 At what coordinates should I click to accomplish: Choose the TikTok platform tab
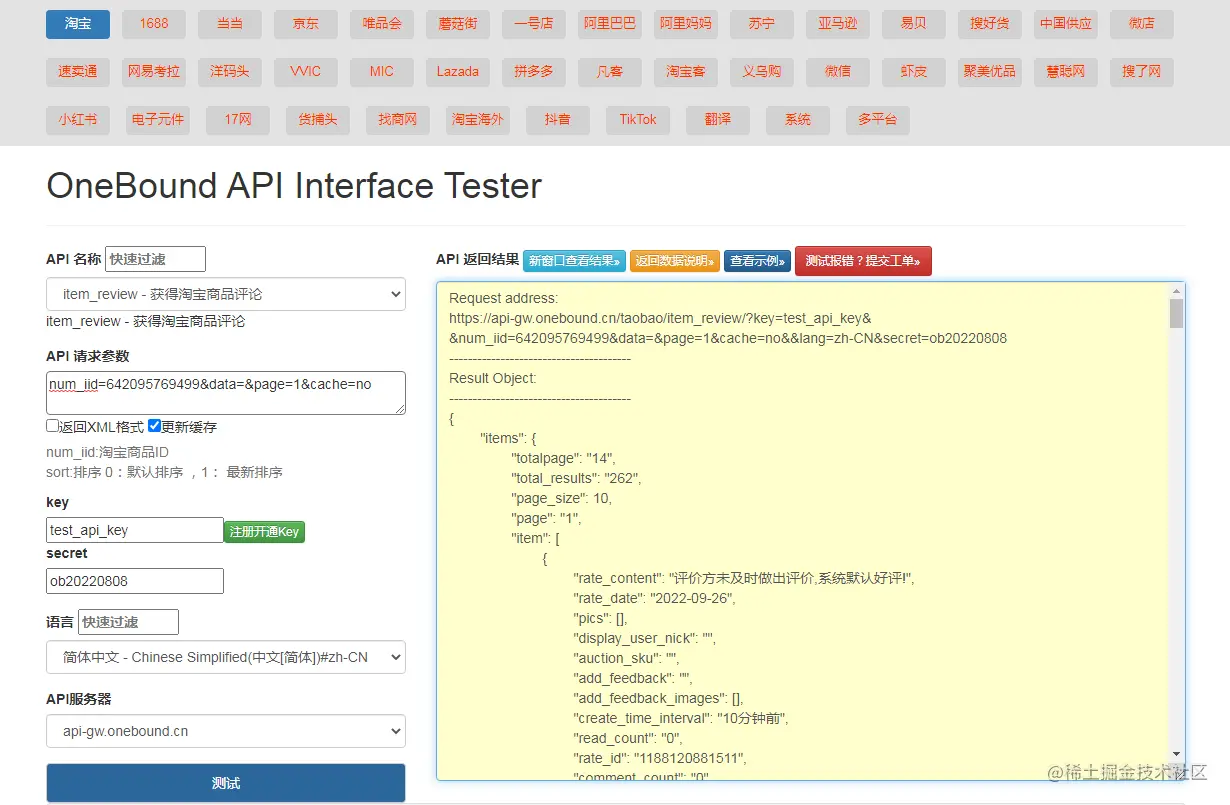(638, 120)
